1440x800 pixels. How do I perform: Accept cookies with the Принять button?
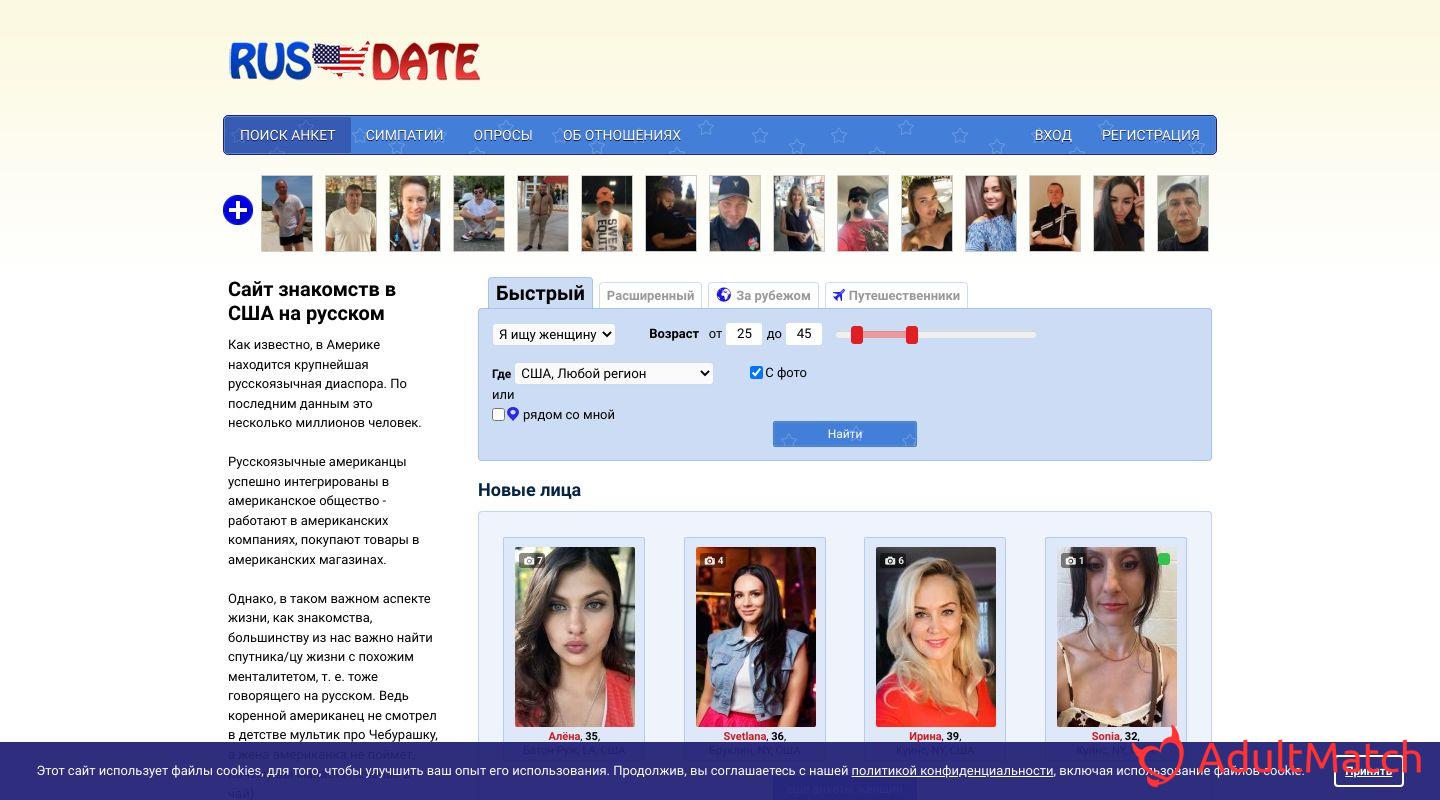pyautogui.click(x=1369, y=771)
